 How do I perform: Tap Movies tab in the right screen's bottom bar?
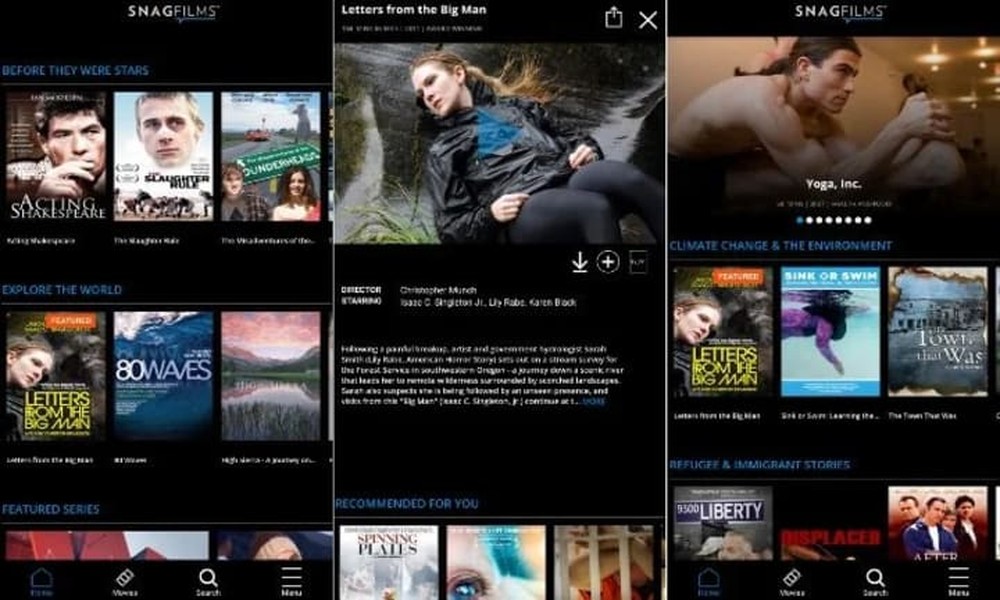point(791,581)
